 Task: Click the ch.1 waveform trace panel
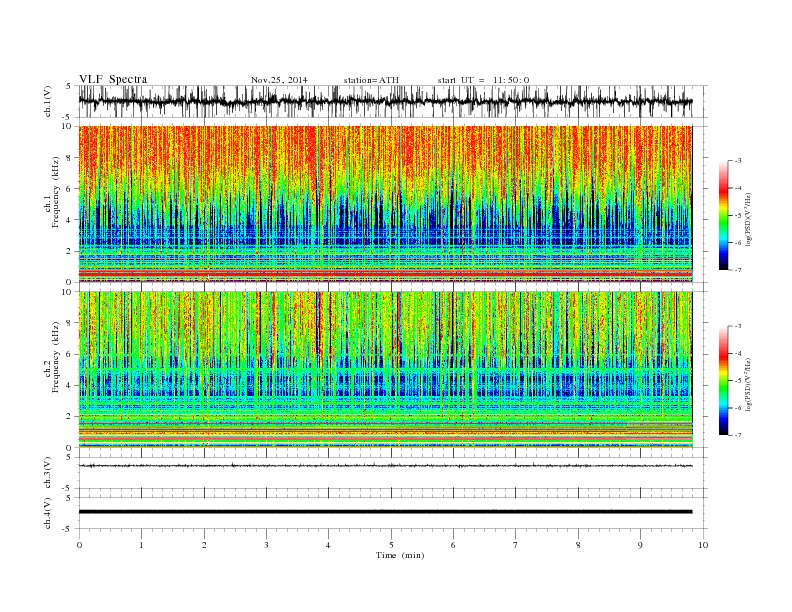click(x=393, y=101)
